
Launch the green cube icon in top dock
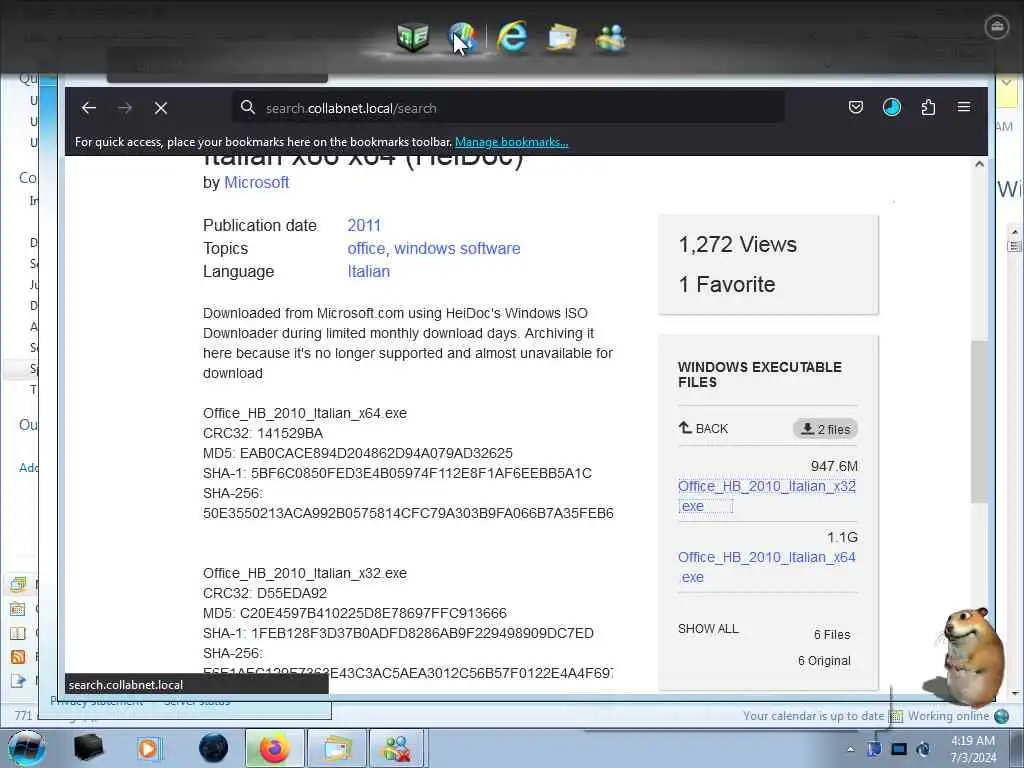pyautogui.click(x=413, y=37)
